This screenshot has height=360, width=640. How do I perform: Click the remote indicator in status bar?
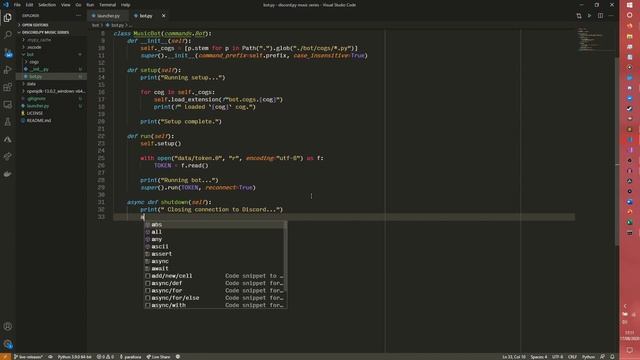[5, 357]
